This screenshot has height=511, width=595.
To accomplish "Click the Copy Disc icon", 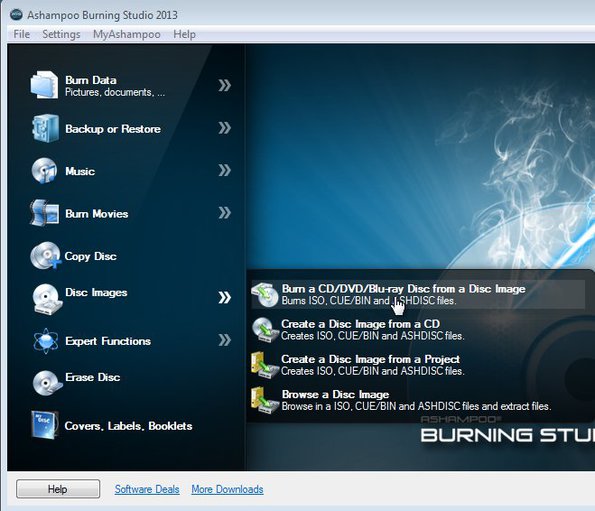I will 46,256.
